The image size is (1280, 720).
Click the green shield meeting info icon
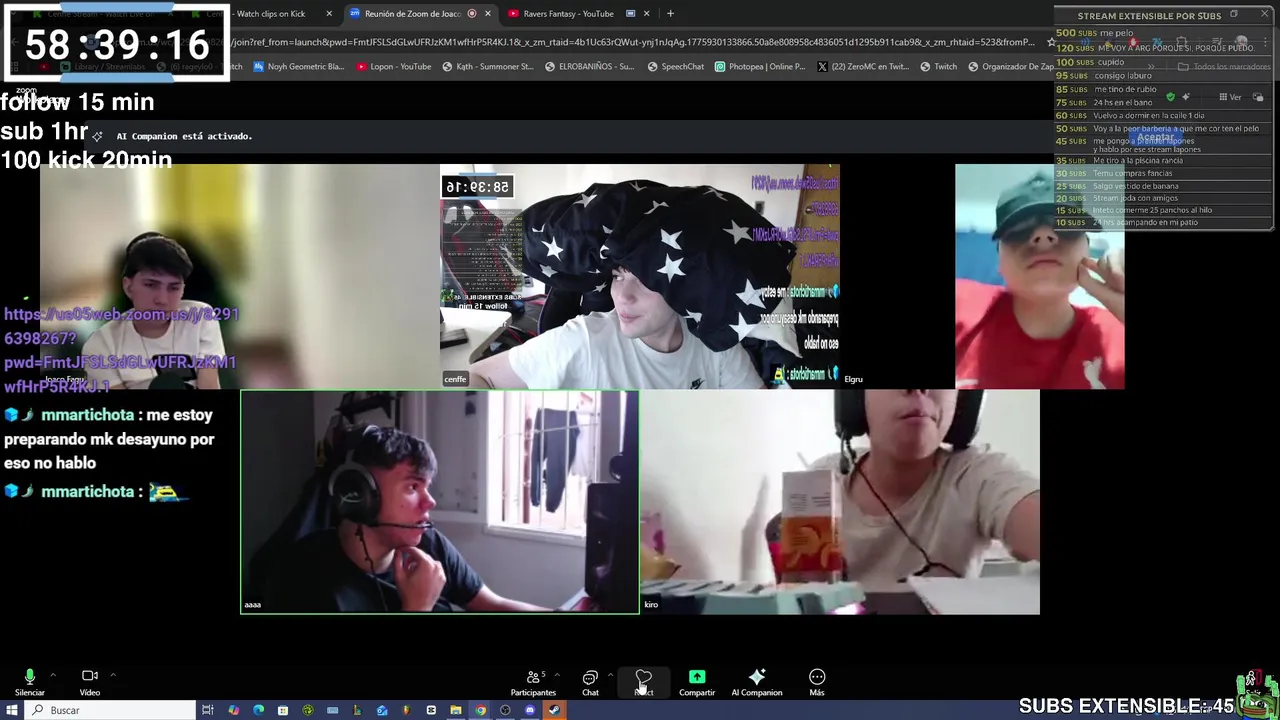(x=1170, y=97)
